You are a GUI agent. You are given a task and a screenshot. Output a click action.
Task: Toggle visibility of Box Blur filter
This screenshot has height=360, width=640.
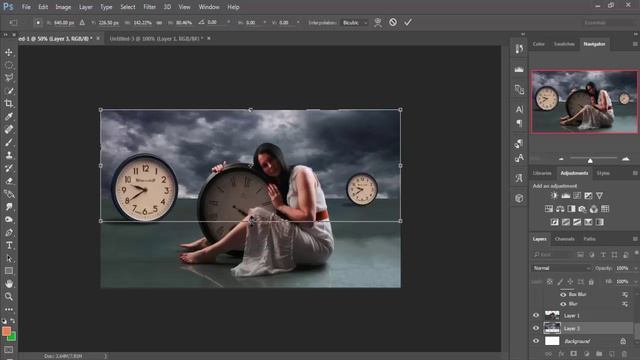tap(563, 294)
